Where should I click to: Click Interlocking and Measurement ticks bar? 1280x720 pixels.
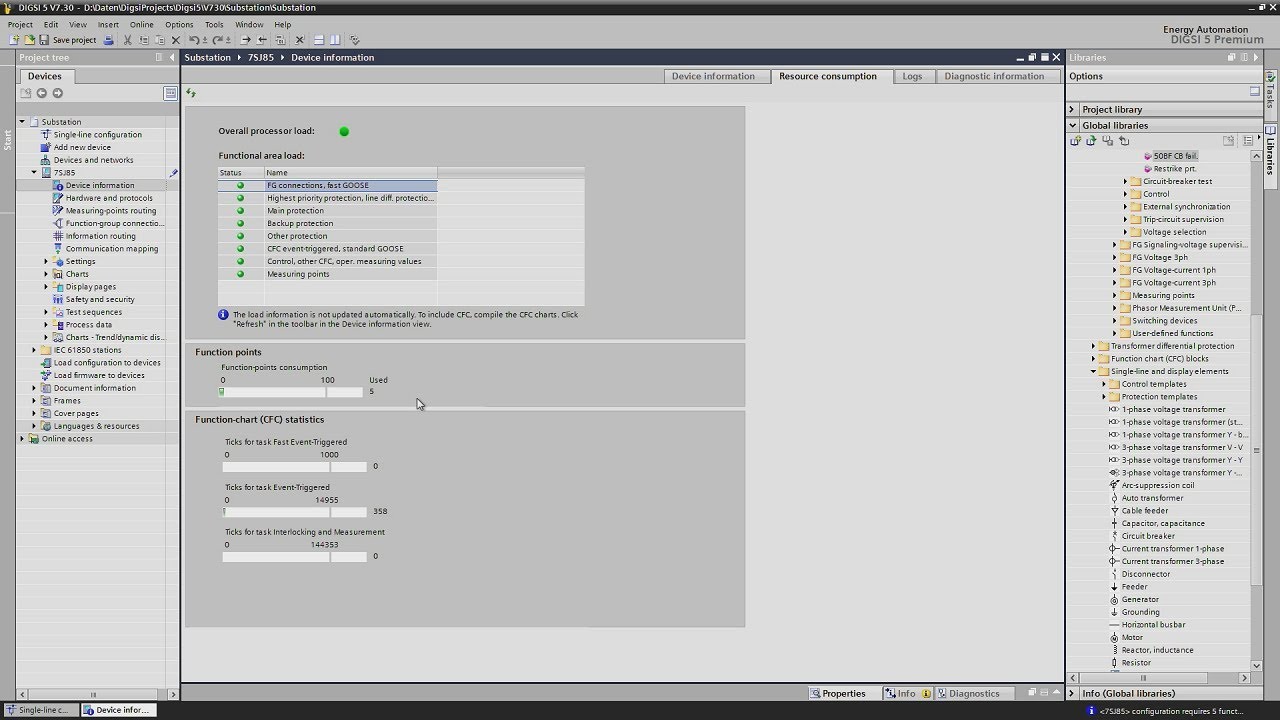pyautogui.click(x=294, y=557)
